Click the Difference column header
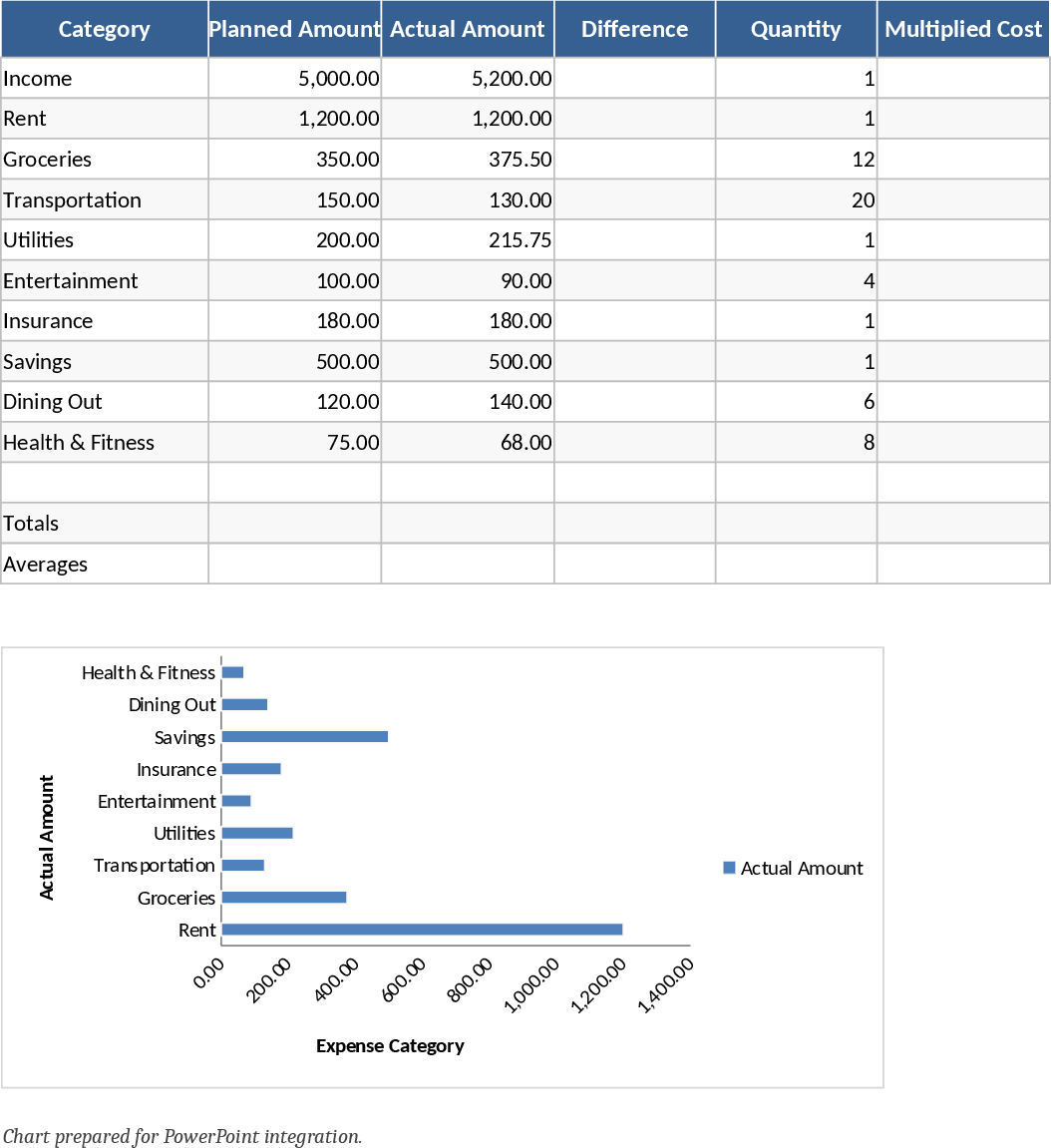This screenshot has width=1051, height=1148. (x=634, y=29)
